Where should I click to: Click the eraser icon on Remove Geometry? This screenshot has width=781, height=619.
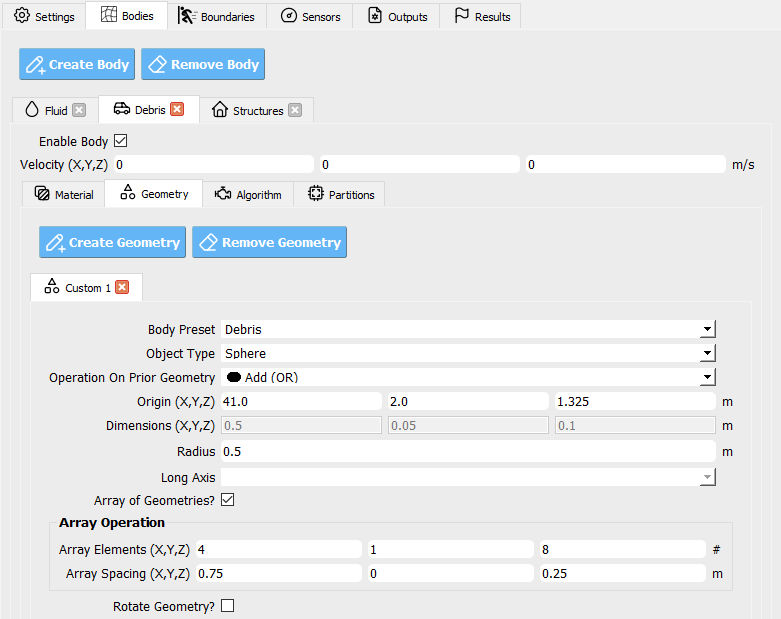coord(208,243)
